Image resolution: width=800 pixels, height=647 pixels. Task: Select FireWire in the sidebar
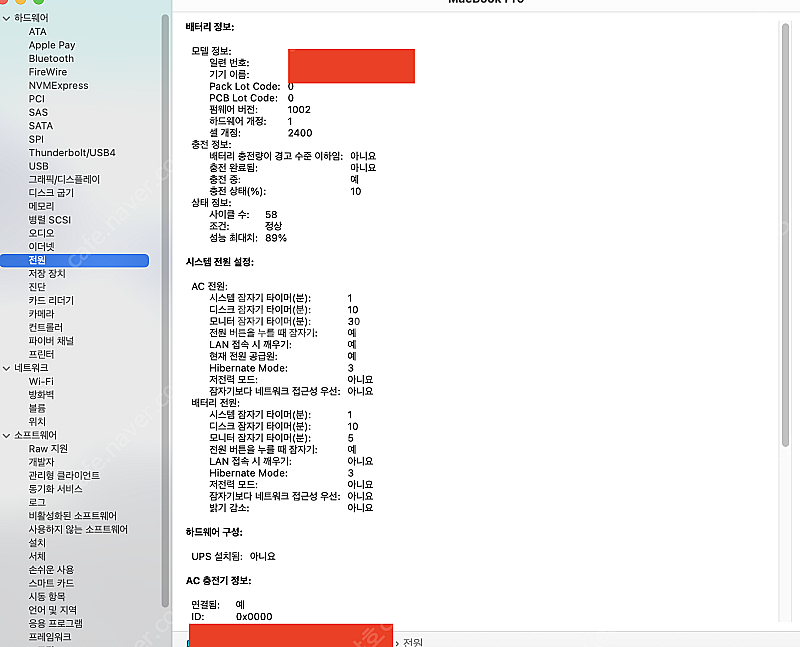(47, 72)
